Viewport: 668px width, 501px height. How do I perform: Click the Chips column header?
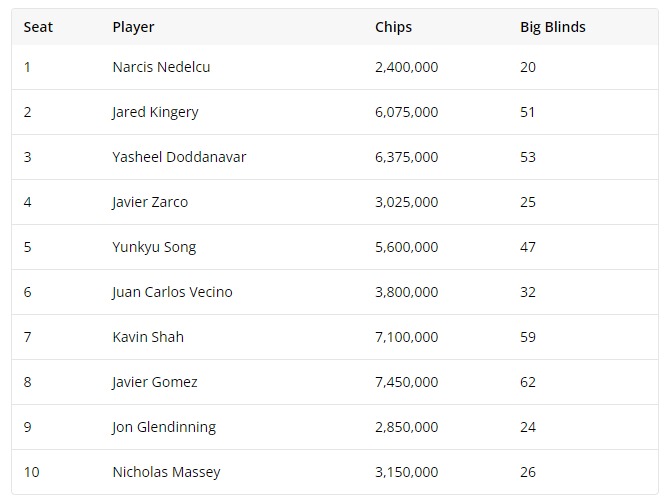393,27
